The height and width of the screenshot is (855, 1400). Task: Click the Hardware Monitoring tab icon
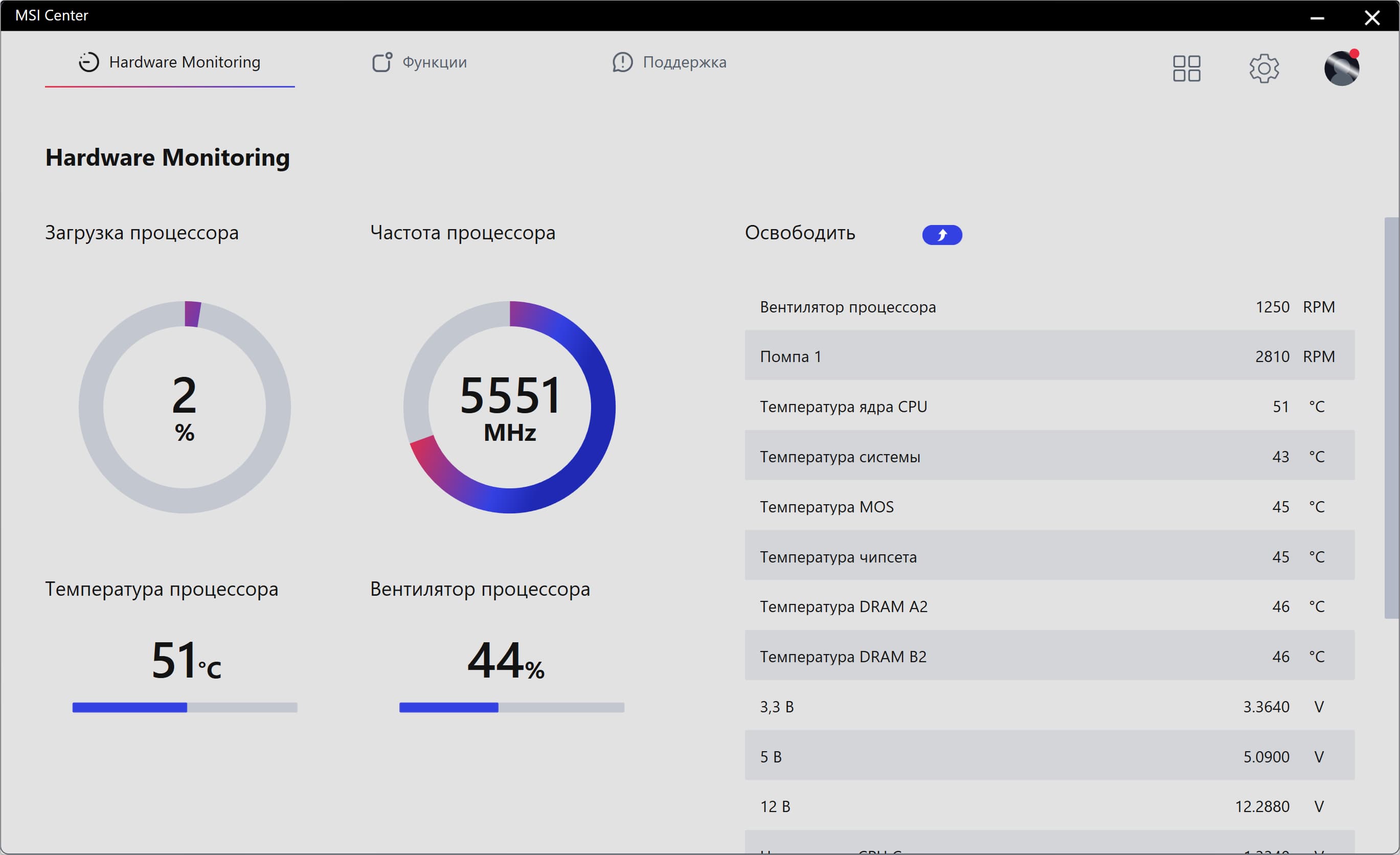click(x=88, y=62)
